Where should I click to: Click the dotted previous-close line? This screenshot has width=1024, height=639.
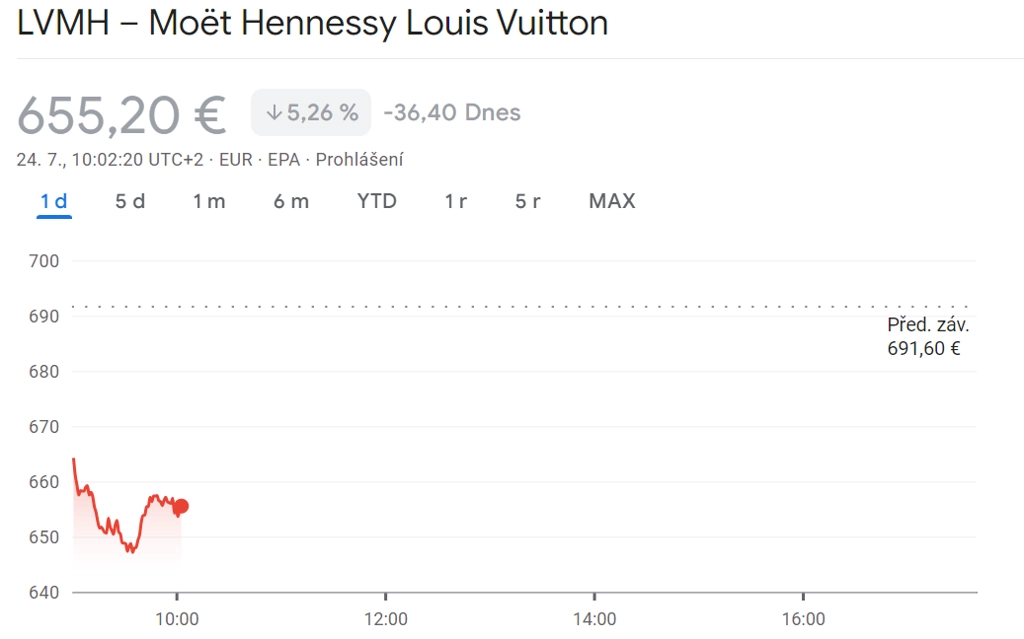point(520,306)
